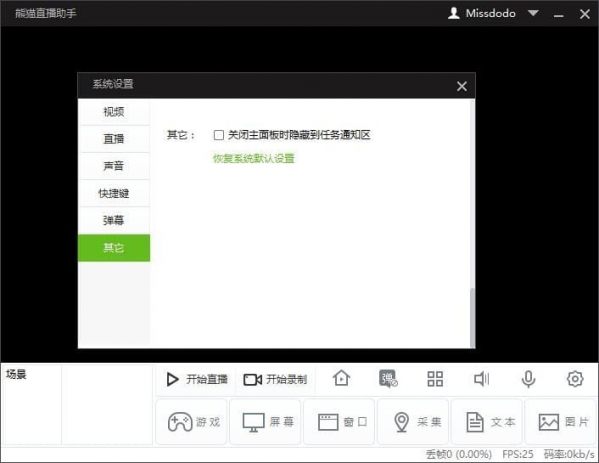The image size is (599, 463).
Task: Open the four-square layout grid icon
Action: 435,379
